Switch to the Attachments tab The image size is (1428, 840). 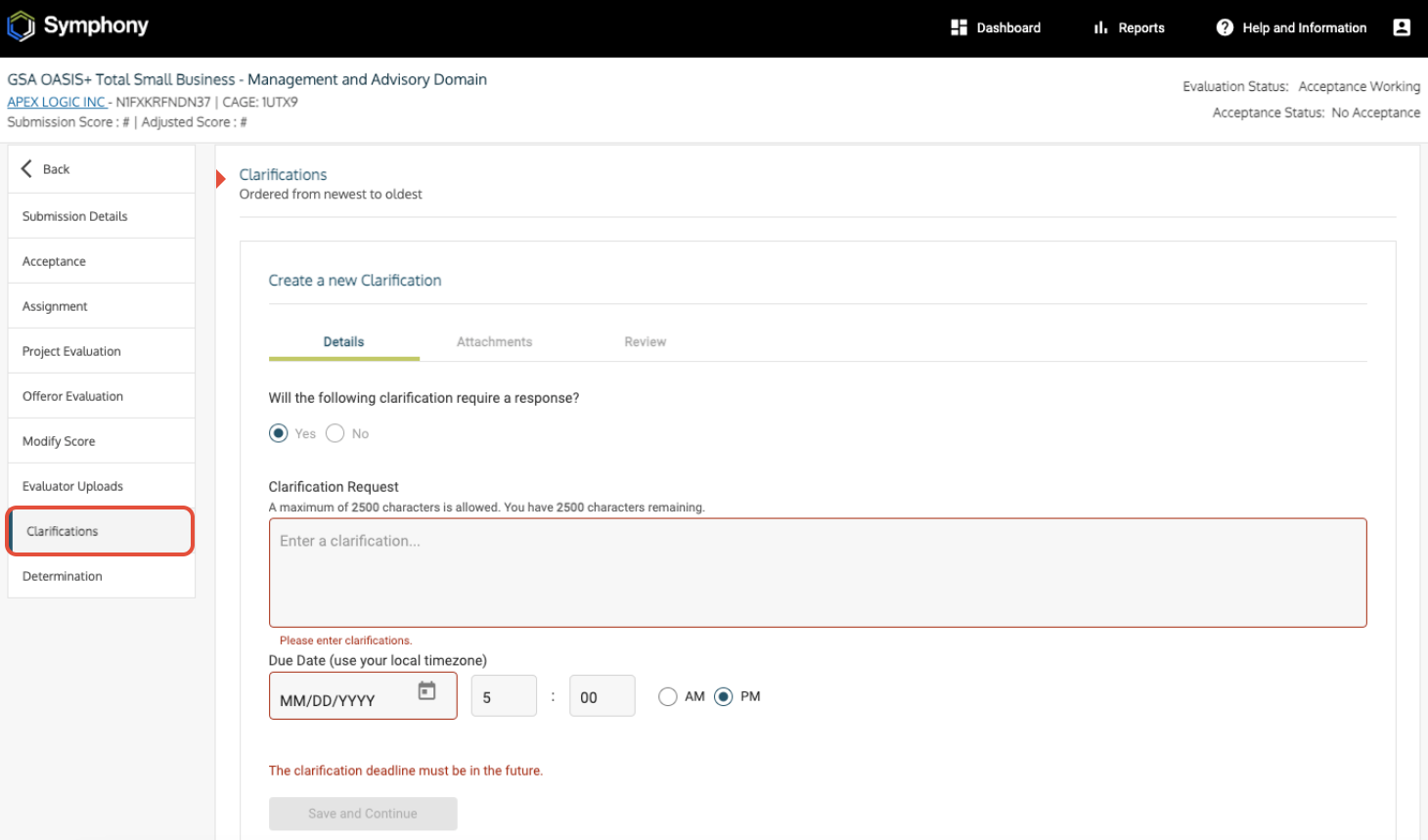[x=495, y=342]
